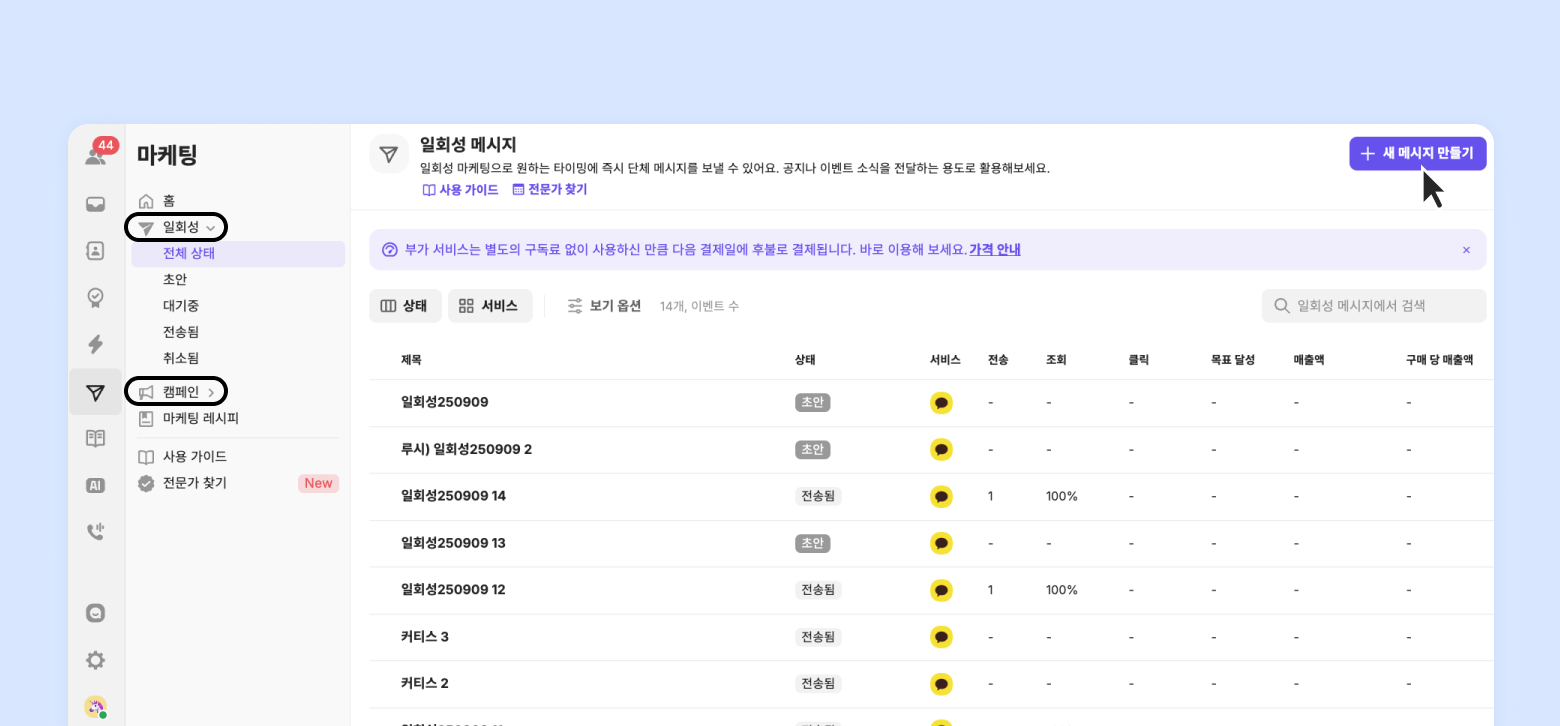Open message 루시) 일회성250909 2
This screenshot has height=726, width=1560.
coord(466,449)
